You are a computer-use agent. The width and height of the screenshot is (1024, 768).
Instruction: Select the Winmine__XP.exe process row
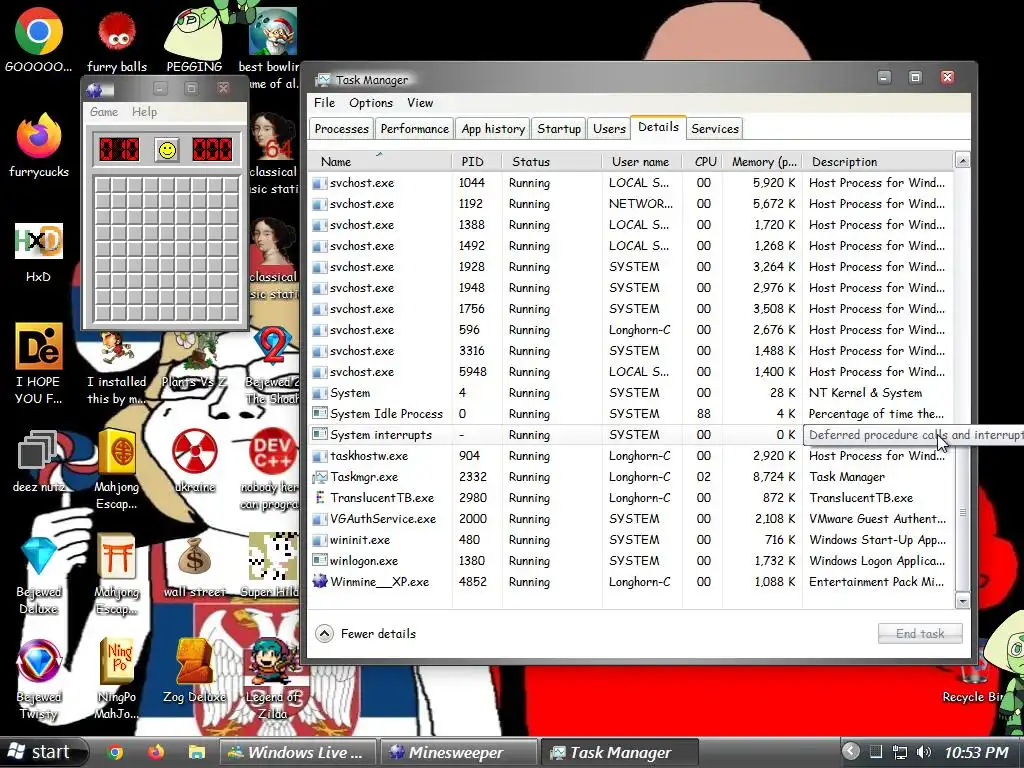(632, 582)
